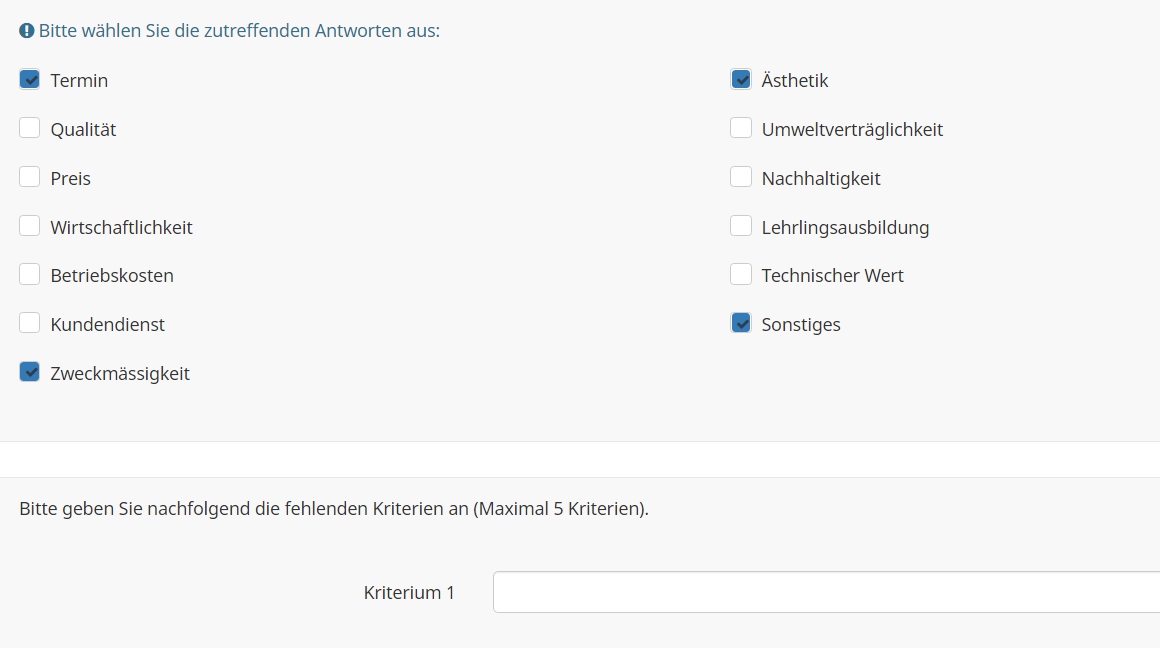The height and width of the screenshot is (648, 1160).
Task: Click the Kriterium 1 field label
Action: (x=409, y=593)
